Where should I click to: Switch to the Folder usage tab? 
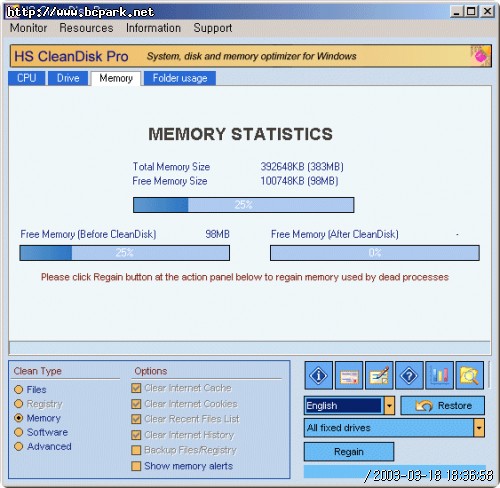coord(180,78)
